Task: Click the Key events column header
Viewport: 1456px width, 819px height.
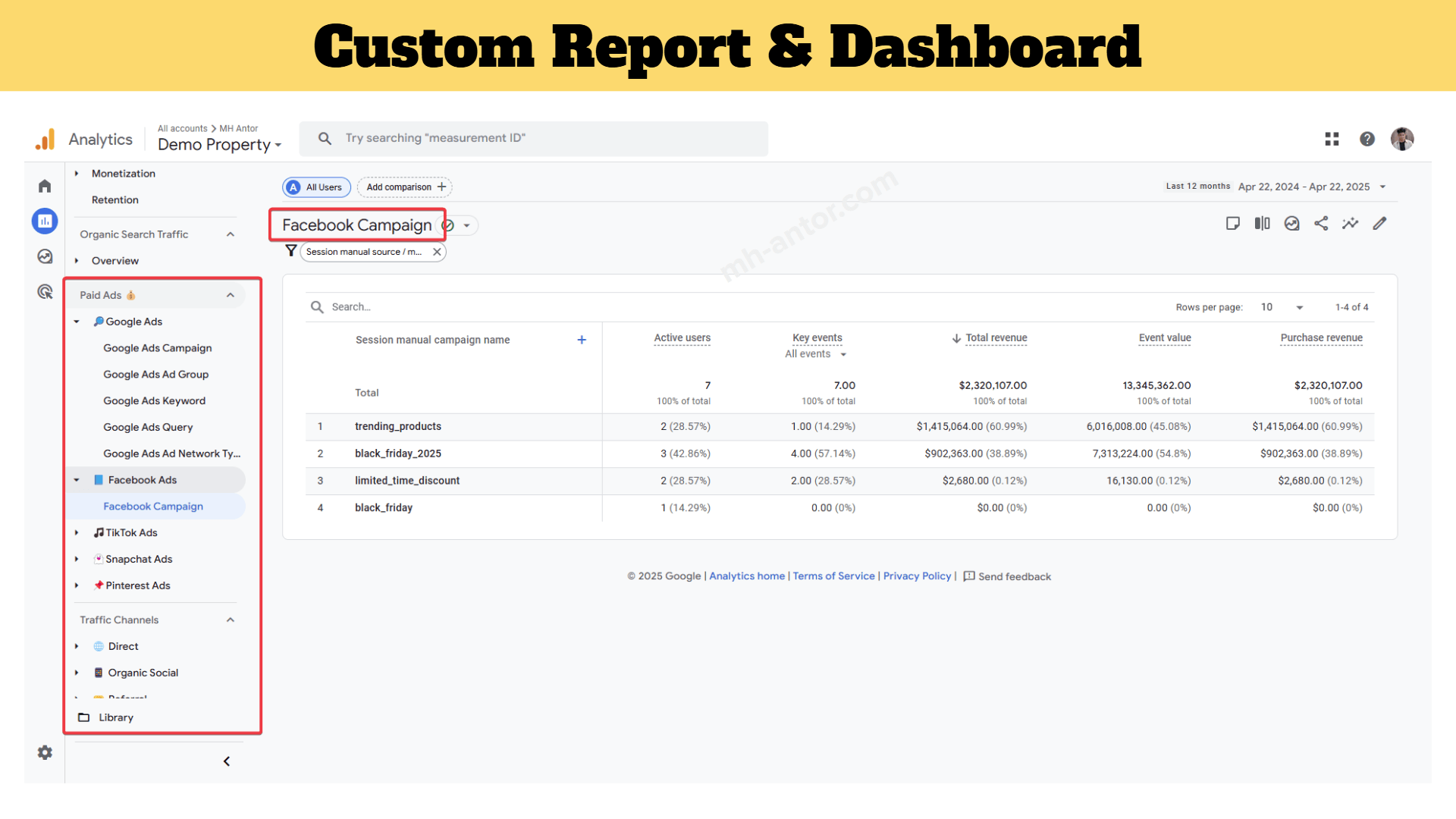Action: 817,338
